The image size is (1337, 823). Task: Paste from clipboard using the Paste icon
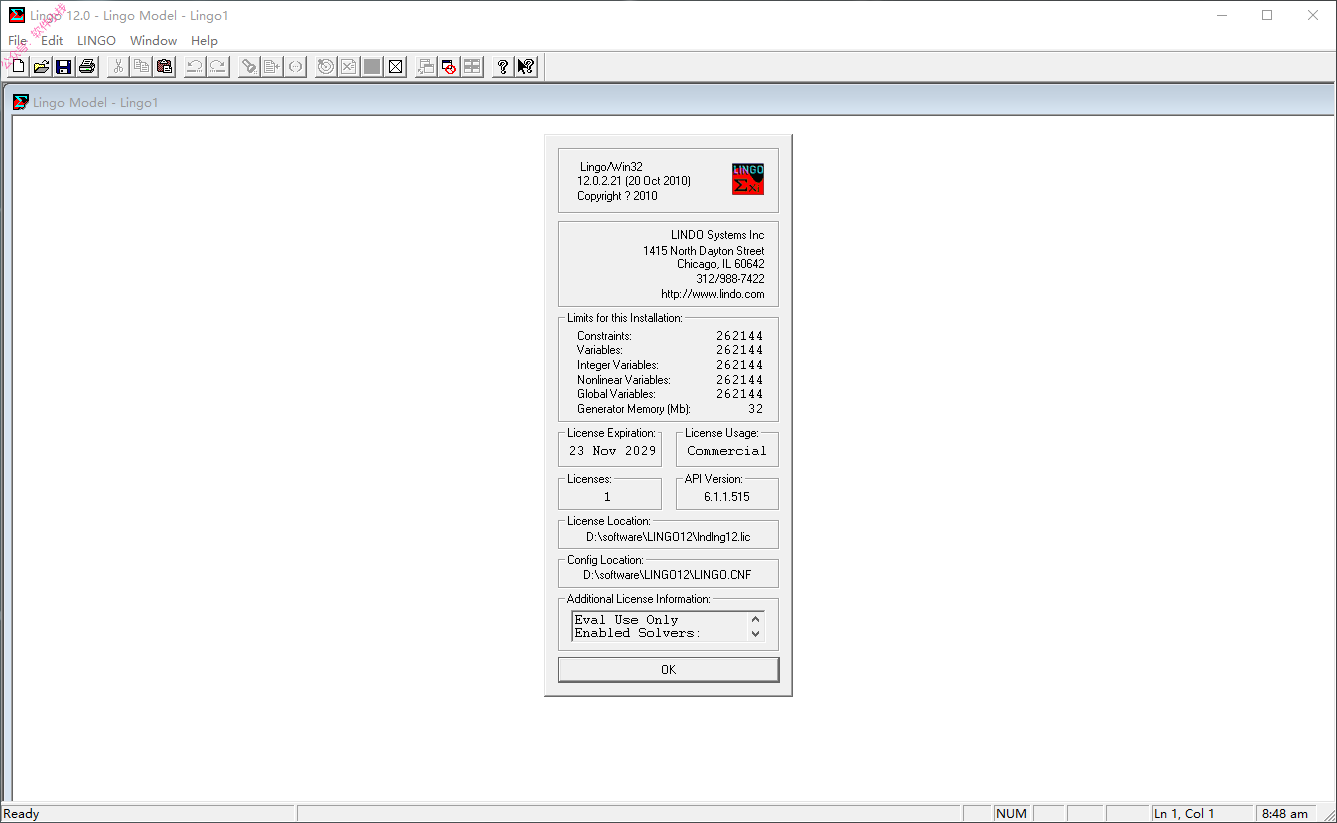tap(164, 67)
